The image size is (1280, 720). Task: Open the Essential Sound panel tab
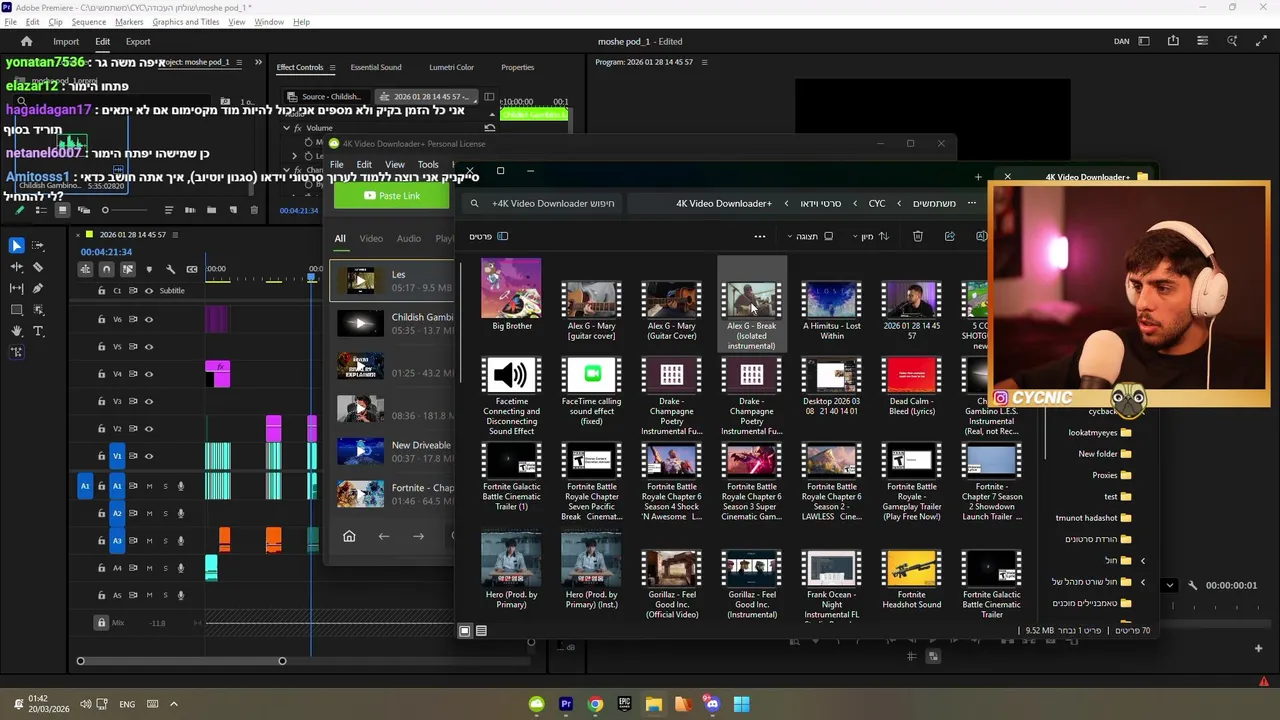pos(376,67)
